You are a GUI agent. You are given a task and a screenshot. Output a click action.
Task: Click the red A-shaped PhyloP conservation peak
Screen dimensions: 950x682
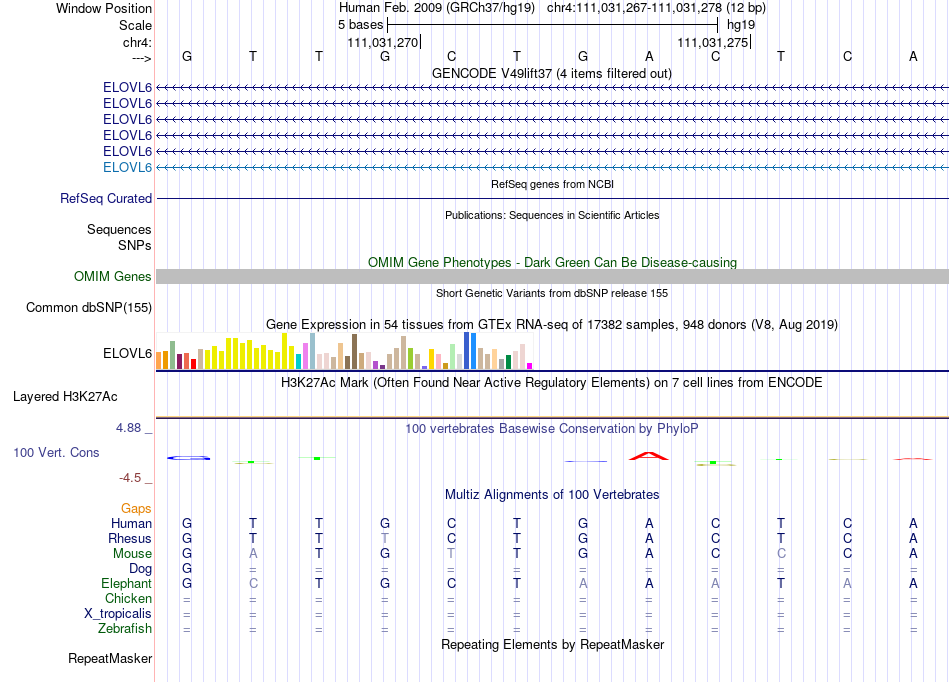tap(649, 455)
